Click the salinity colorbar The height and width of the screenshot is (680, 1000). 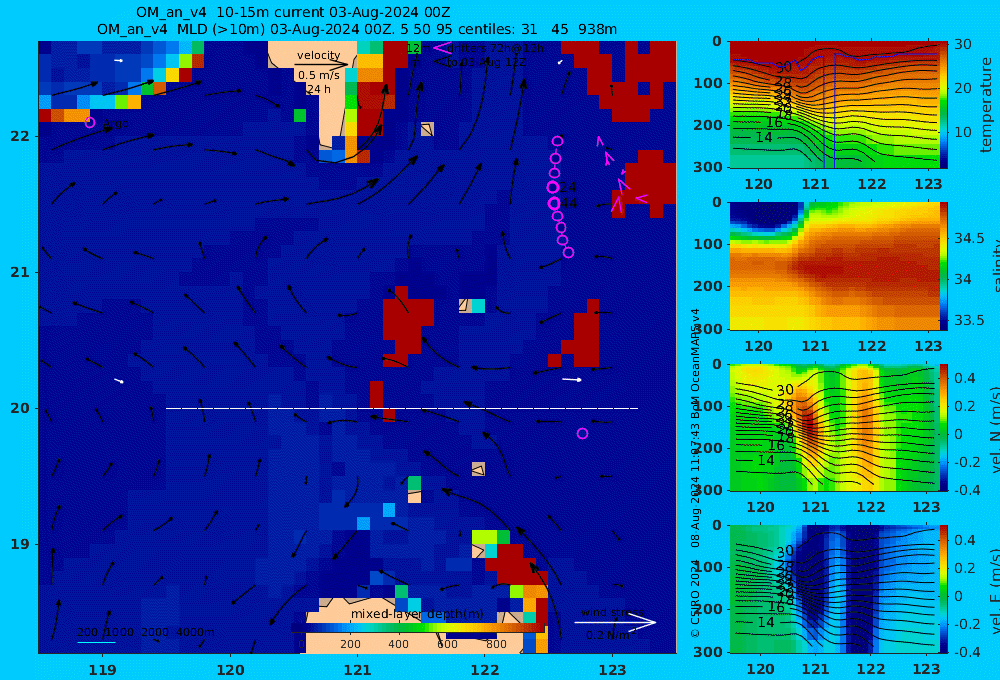tap(943, 266)
